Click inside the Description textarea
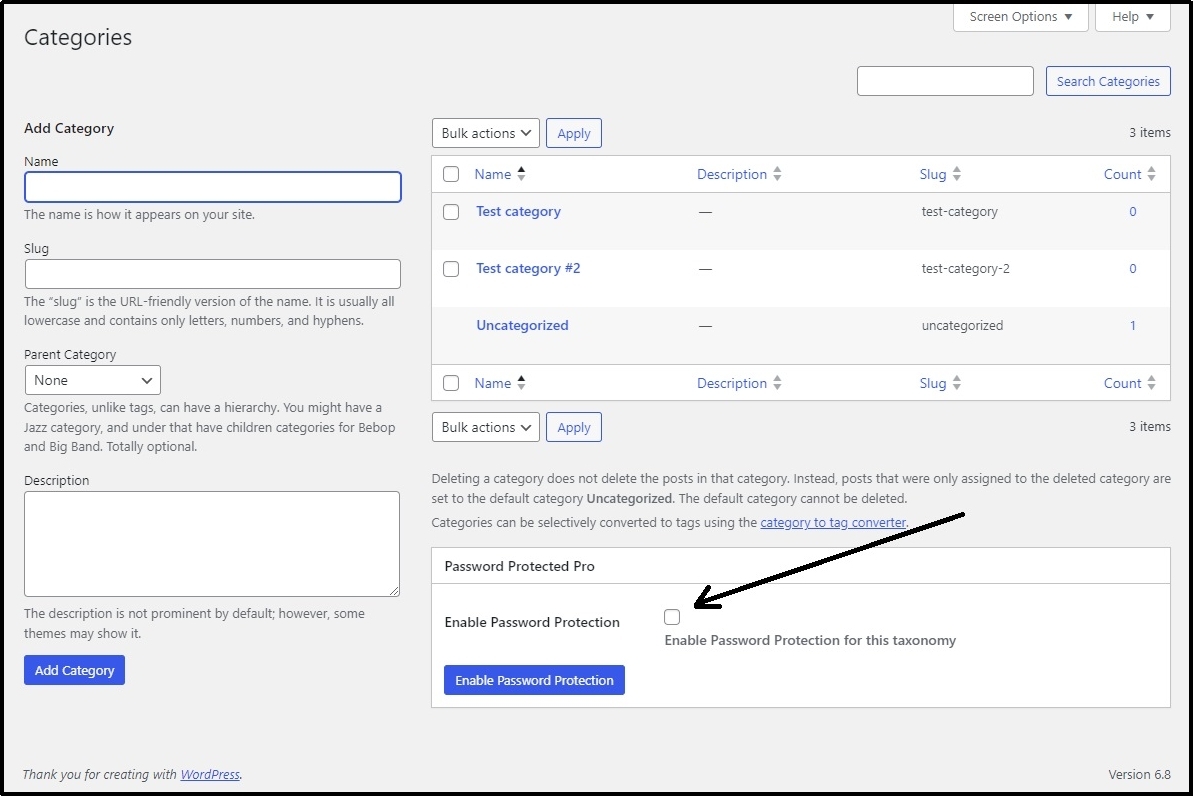The width and height of the screenshot is (1194, 796). pyautogui.click(x=212, y=543)
